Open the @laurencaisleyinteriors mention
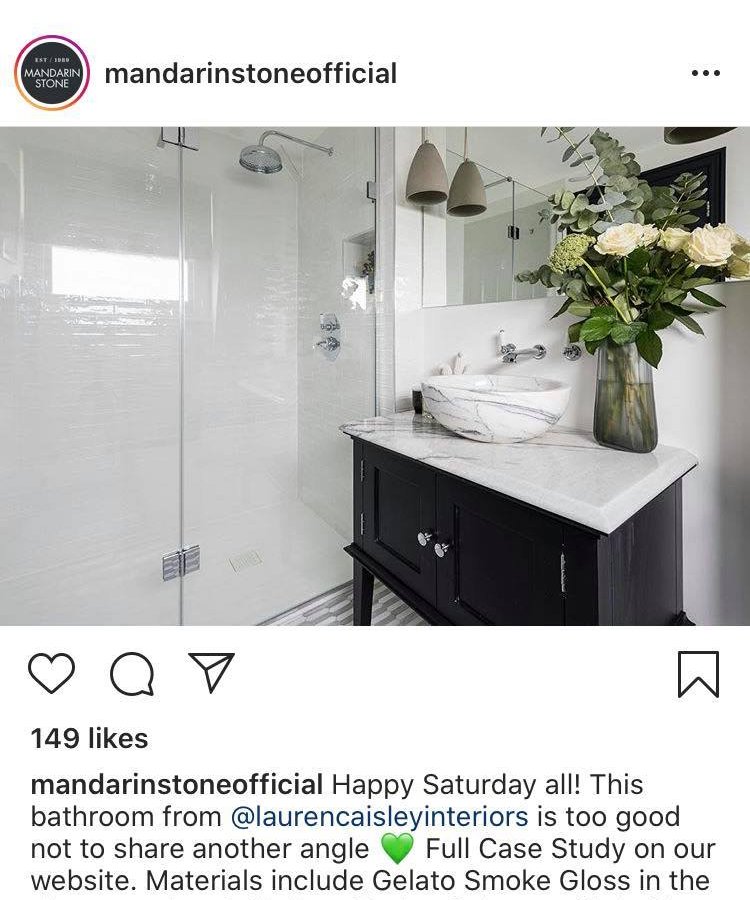Viewport: 750px width, 900px height. (379, 817)
